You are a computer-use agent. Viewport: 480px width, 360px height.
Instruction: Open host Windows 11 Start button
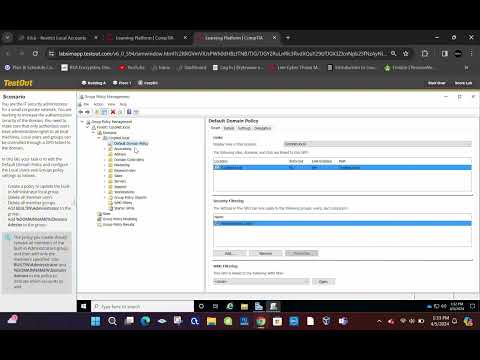click(96, 321)
